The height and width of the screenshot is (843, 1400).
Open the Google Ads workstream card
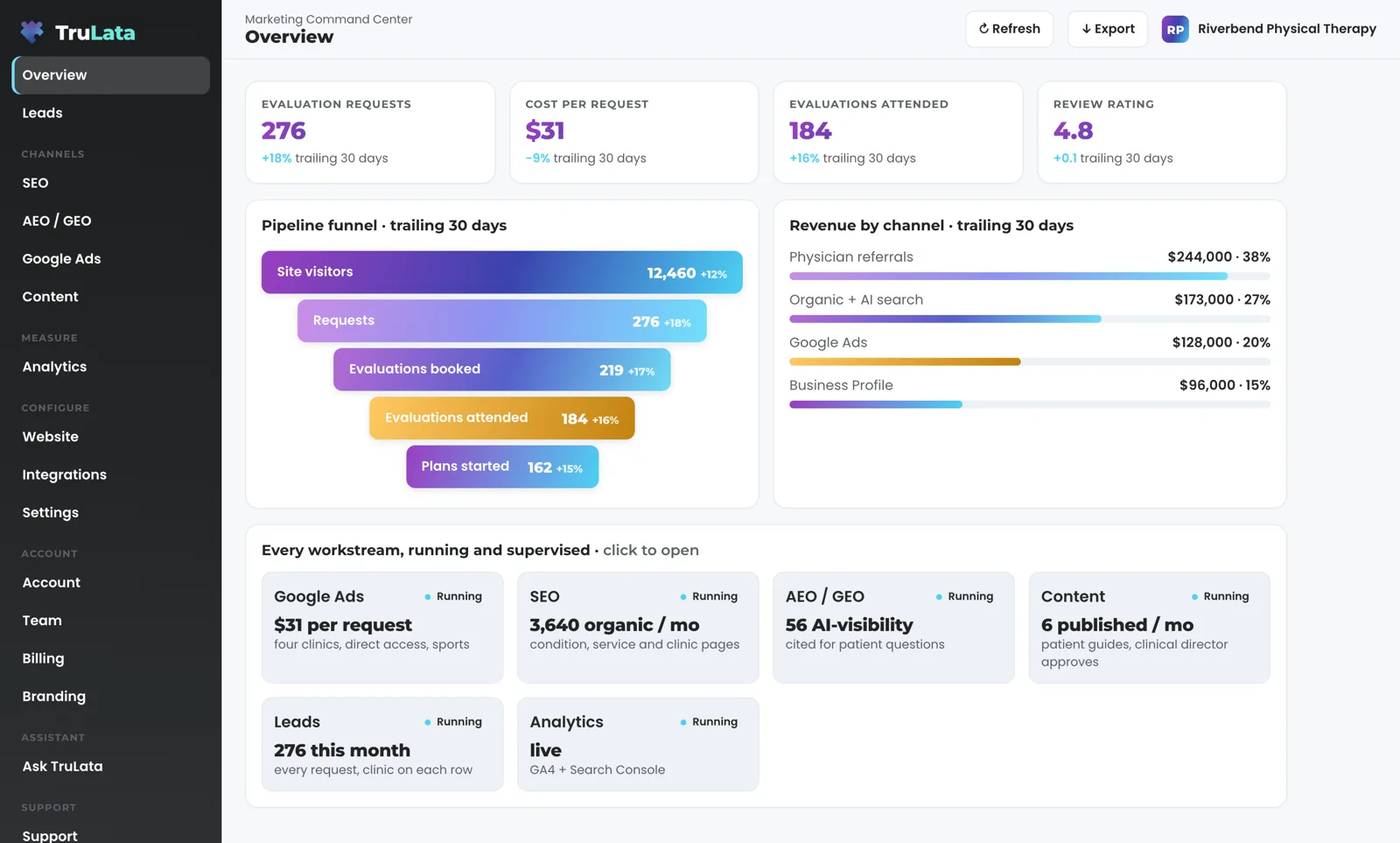382,628
